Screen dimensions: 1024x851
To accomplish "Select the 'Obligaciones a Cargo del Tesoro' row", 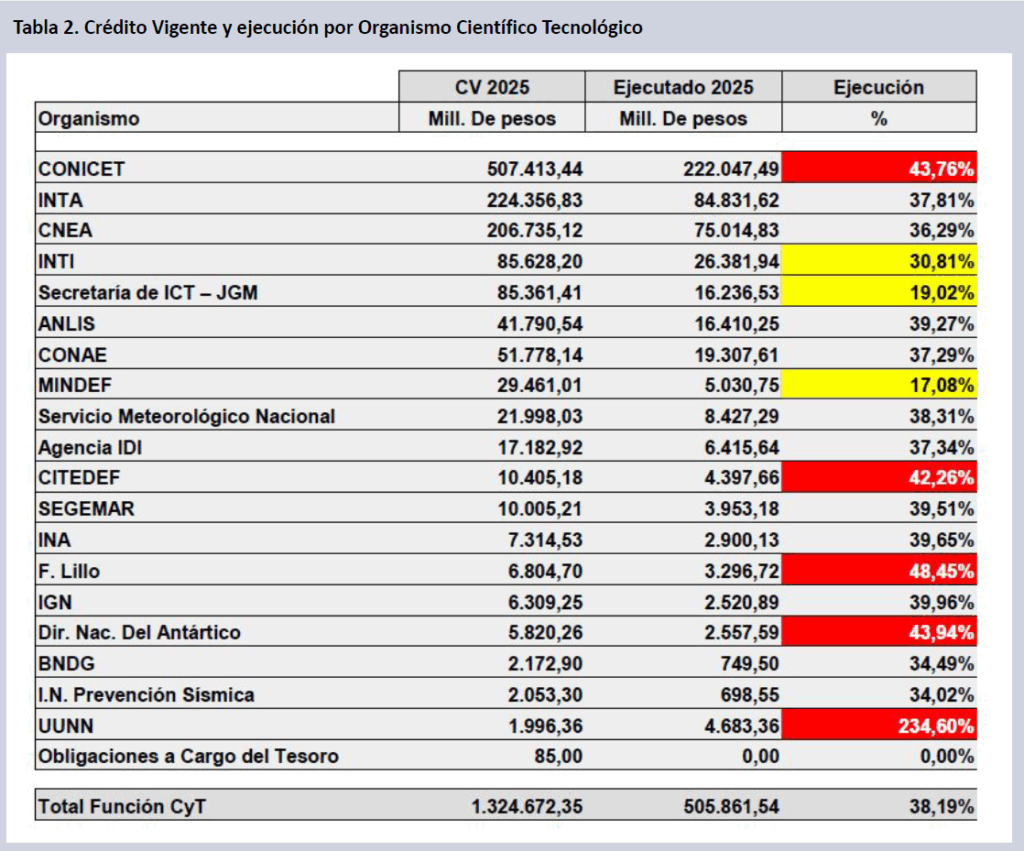I will (188, 756).
